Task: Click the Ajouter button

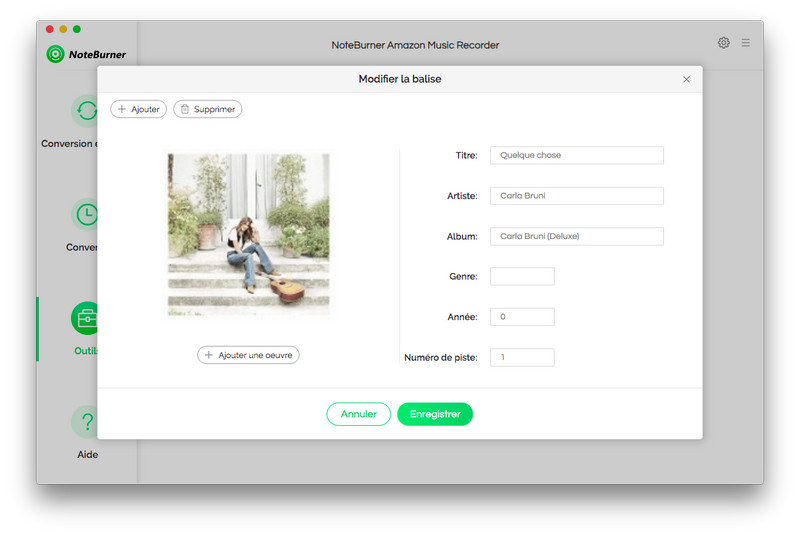Action: (x=138, y=109)
